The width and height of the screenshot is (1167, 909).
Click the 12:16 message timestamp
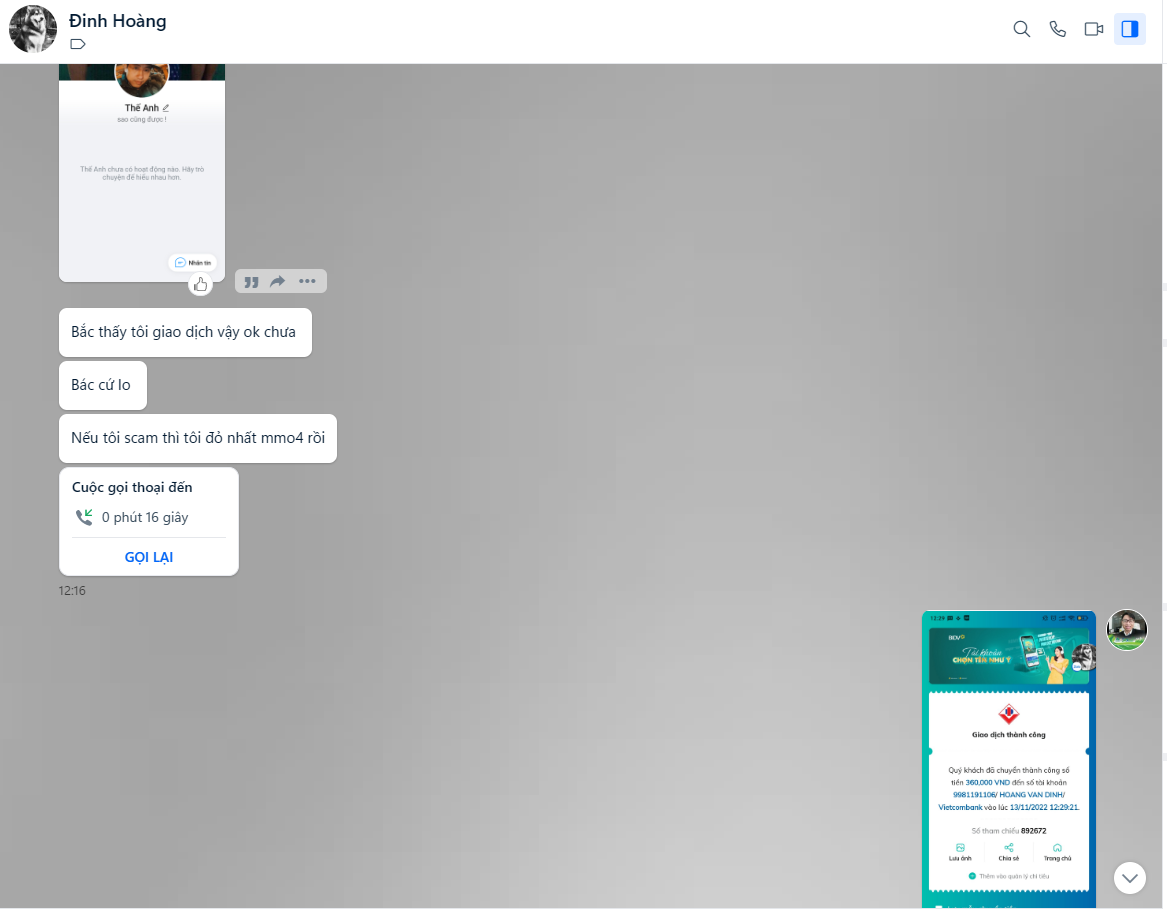point(72,591)
